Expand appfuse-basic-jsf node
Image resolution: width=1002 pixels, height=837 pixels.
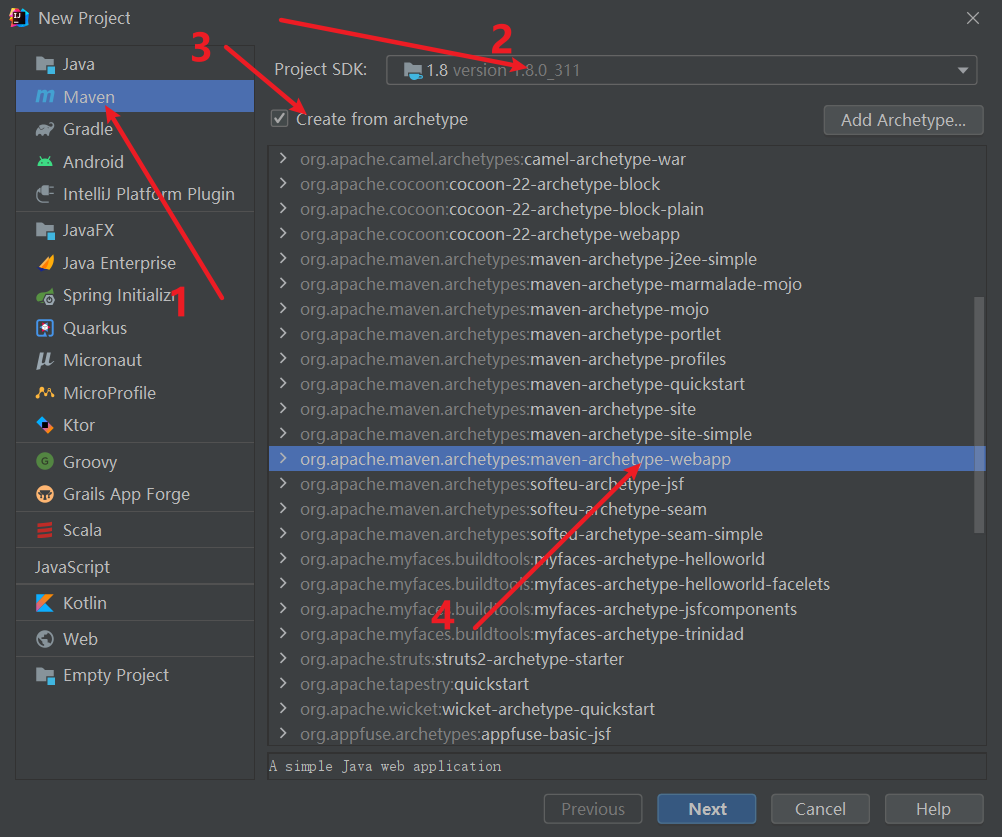pos(283,733)
